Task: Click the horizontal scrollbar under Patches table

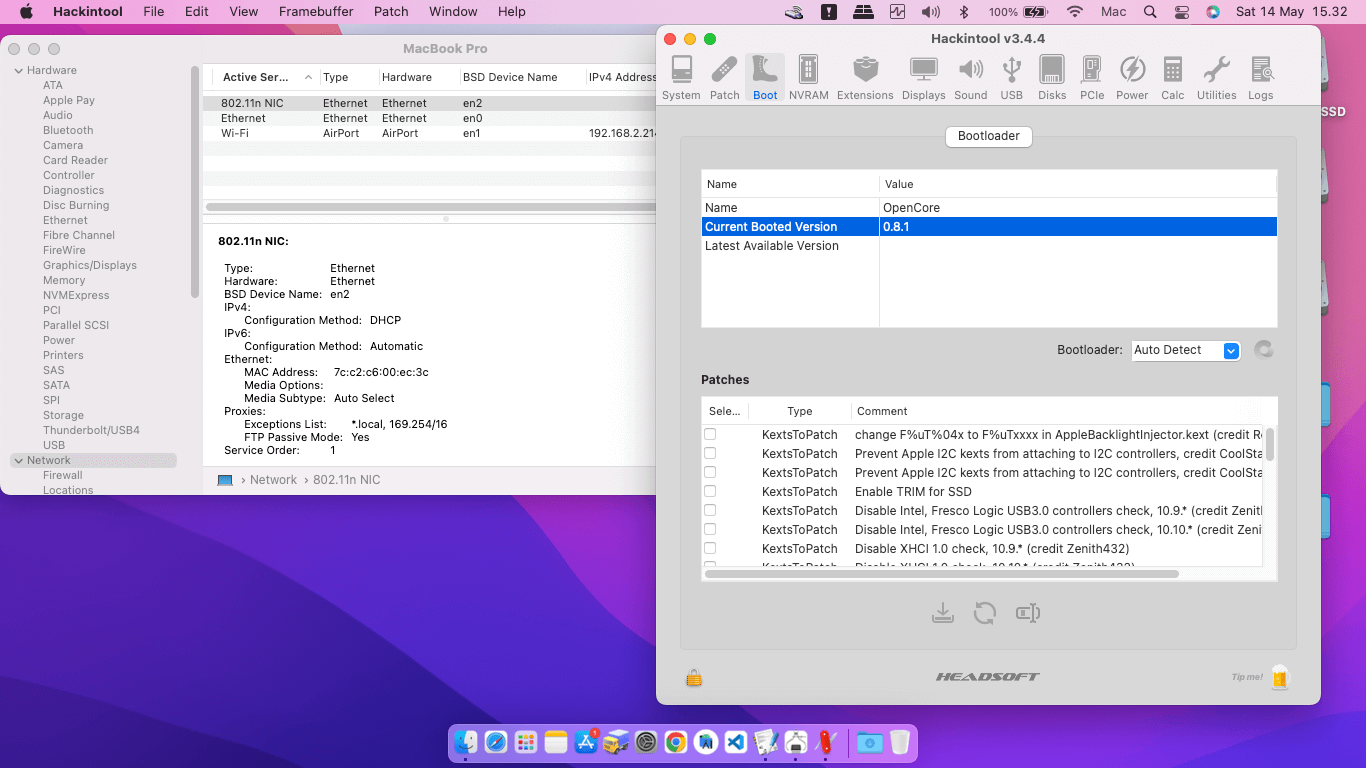Action: [941, 574]
